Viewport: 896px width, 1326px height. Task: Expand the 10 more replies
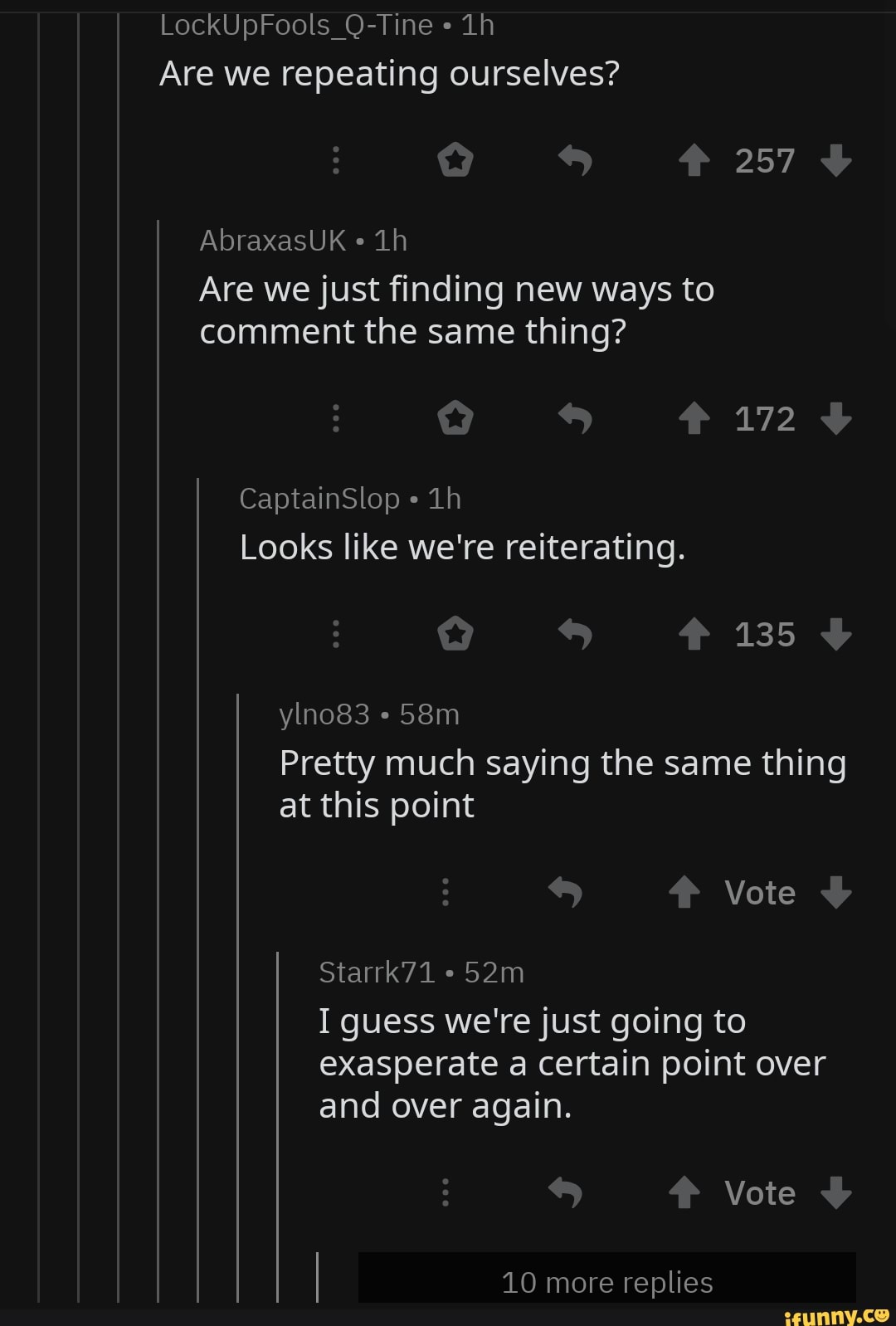point(606,1282)
